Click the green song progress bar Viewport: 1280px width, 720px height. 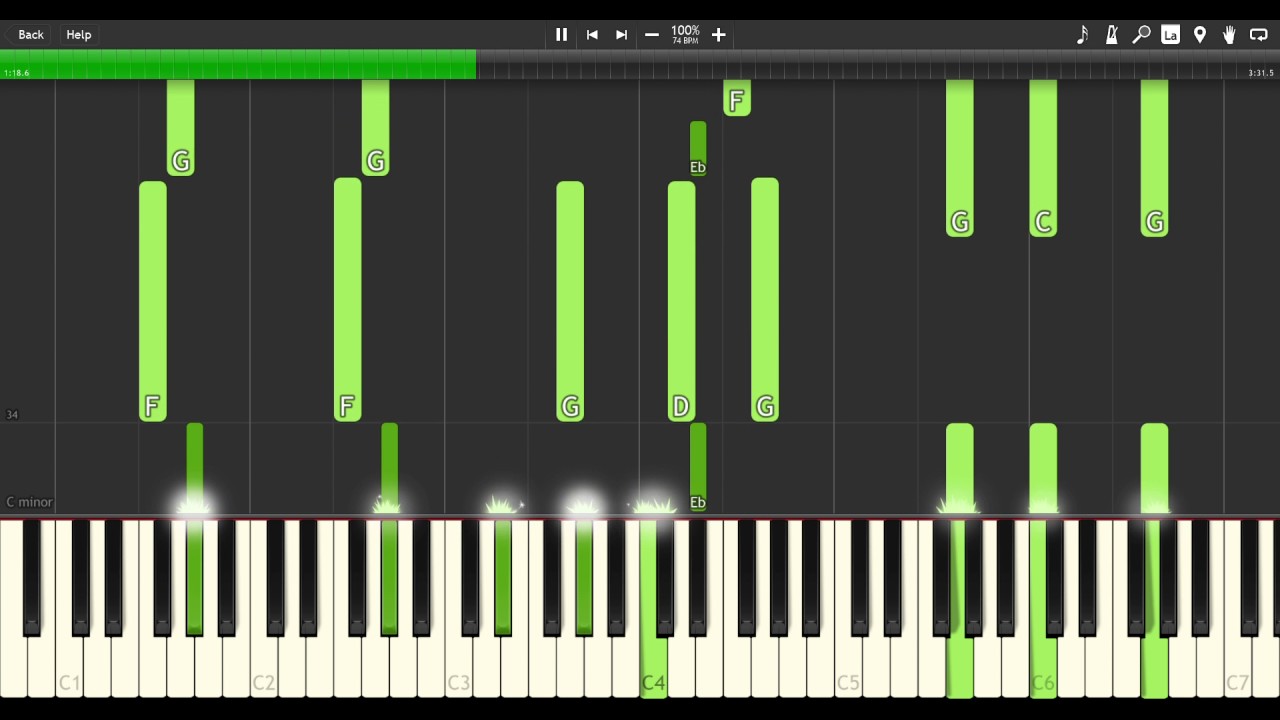pyautogui.click(x=238, y=64)
